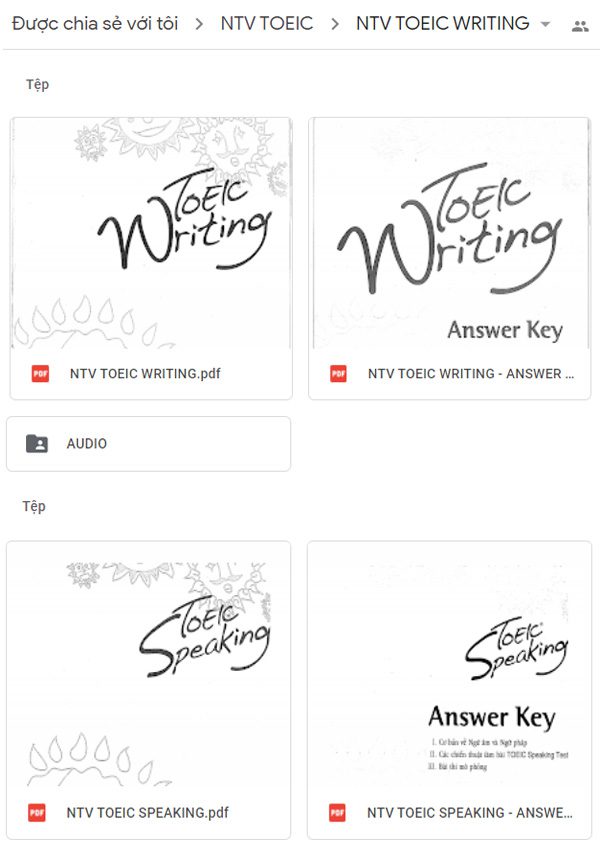Go to Được chia sẻ với tôi breadcrumb
600x848 pixels.
point(95,23)
